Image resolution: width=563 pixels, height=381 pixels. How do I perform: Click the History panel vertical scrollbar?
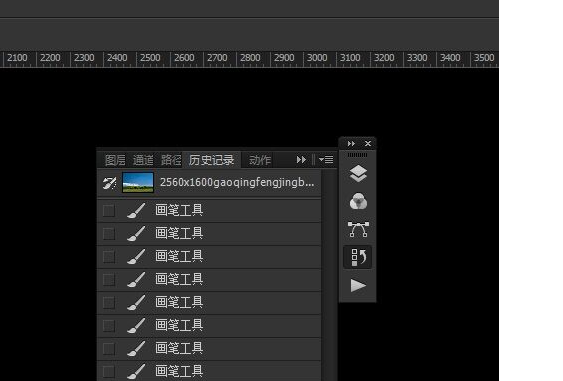point(329,275)
